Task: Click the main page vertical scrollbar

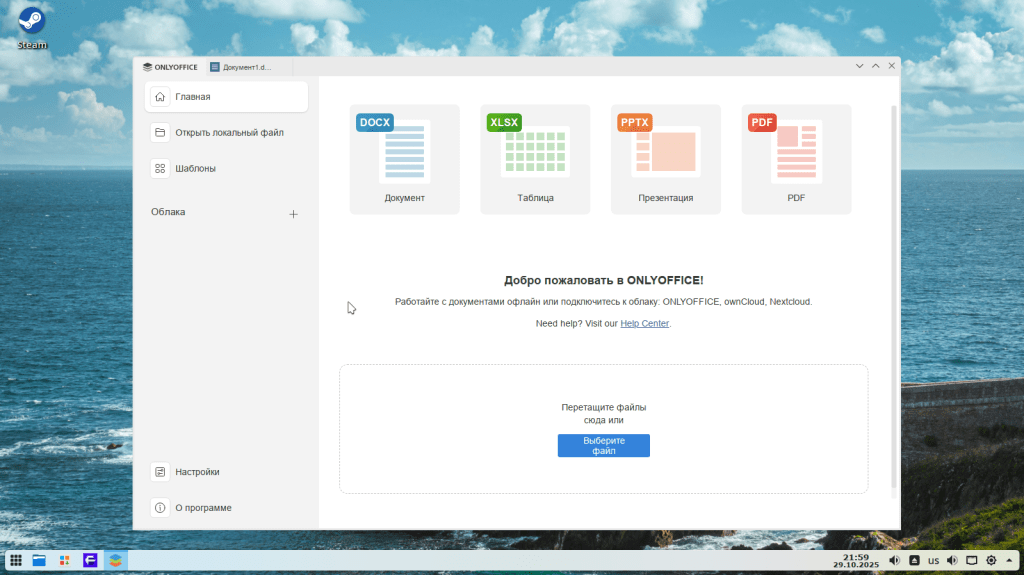Action: pos(893,300)
